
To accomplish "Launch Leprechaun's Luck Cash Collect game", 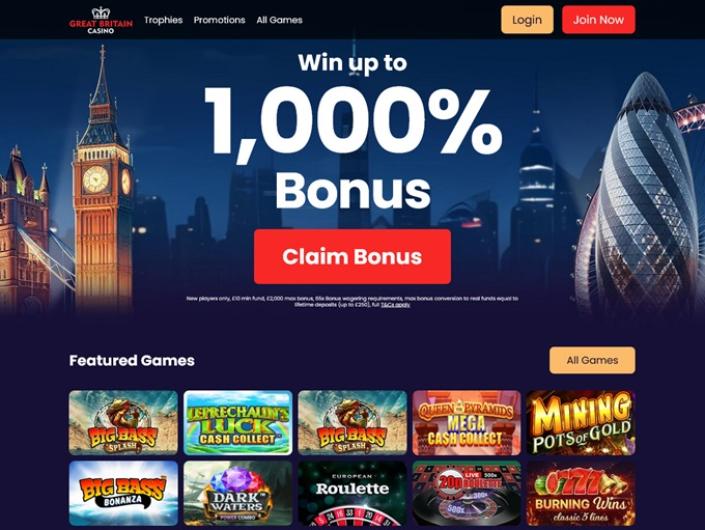I will point(238,423).
